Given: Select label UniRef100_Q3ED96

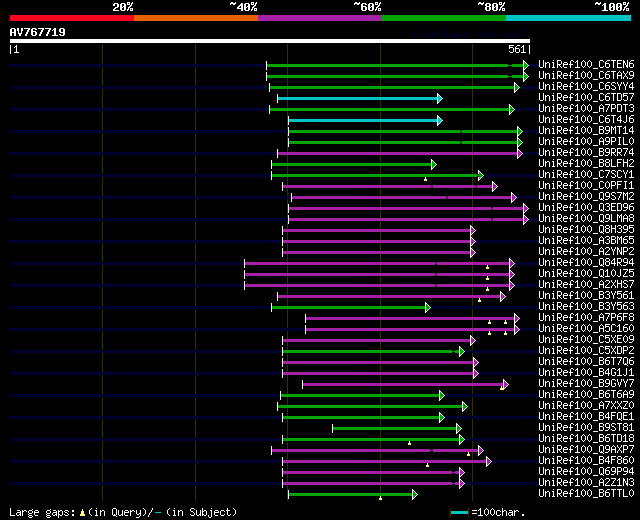Looking at the screenshot, I should point(586,207).
